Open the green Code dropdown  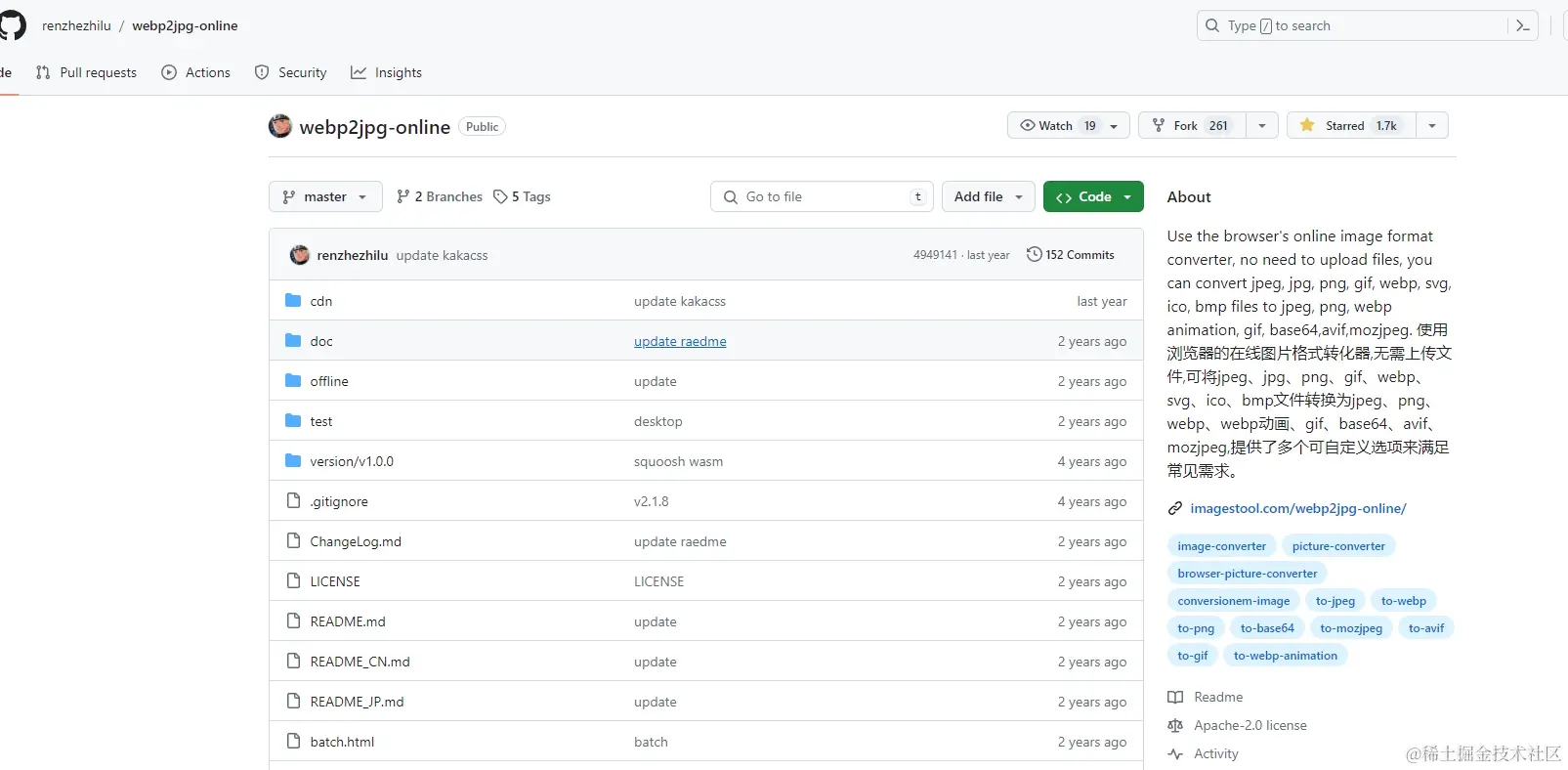(1093, 196)
